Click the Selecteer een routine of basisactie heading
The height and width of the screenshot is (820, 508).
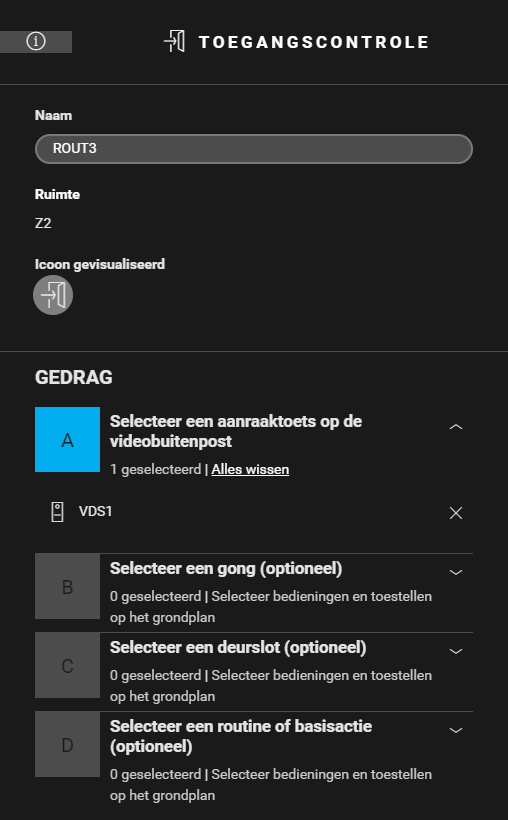(241, 736)
